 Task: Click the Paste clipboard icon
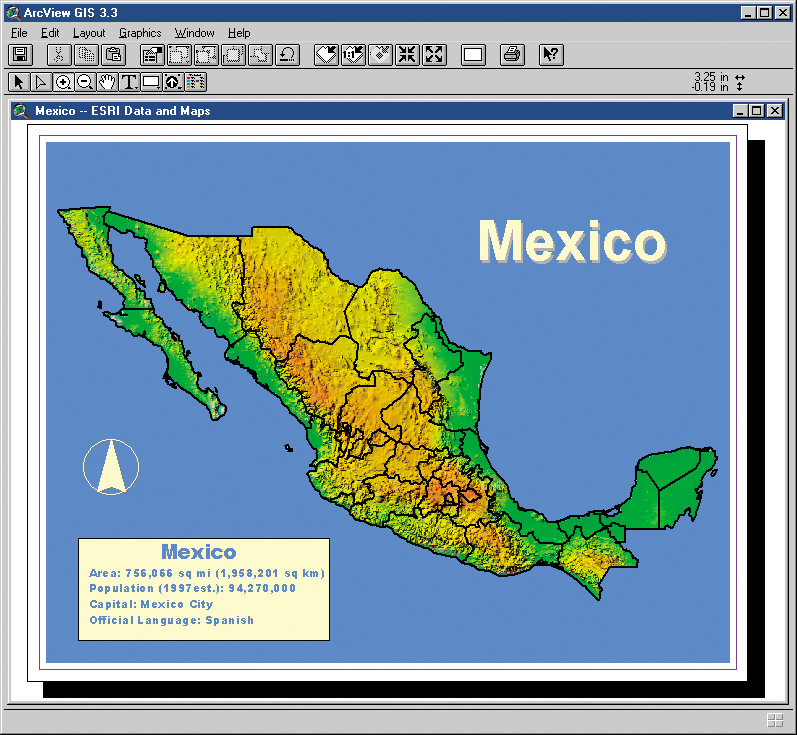click(x=113, y=54)
